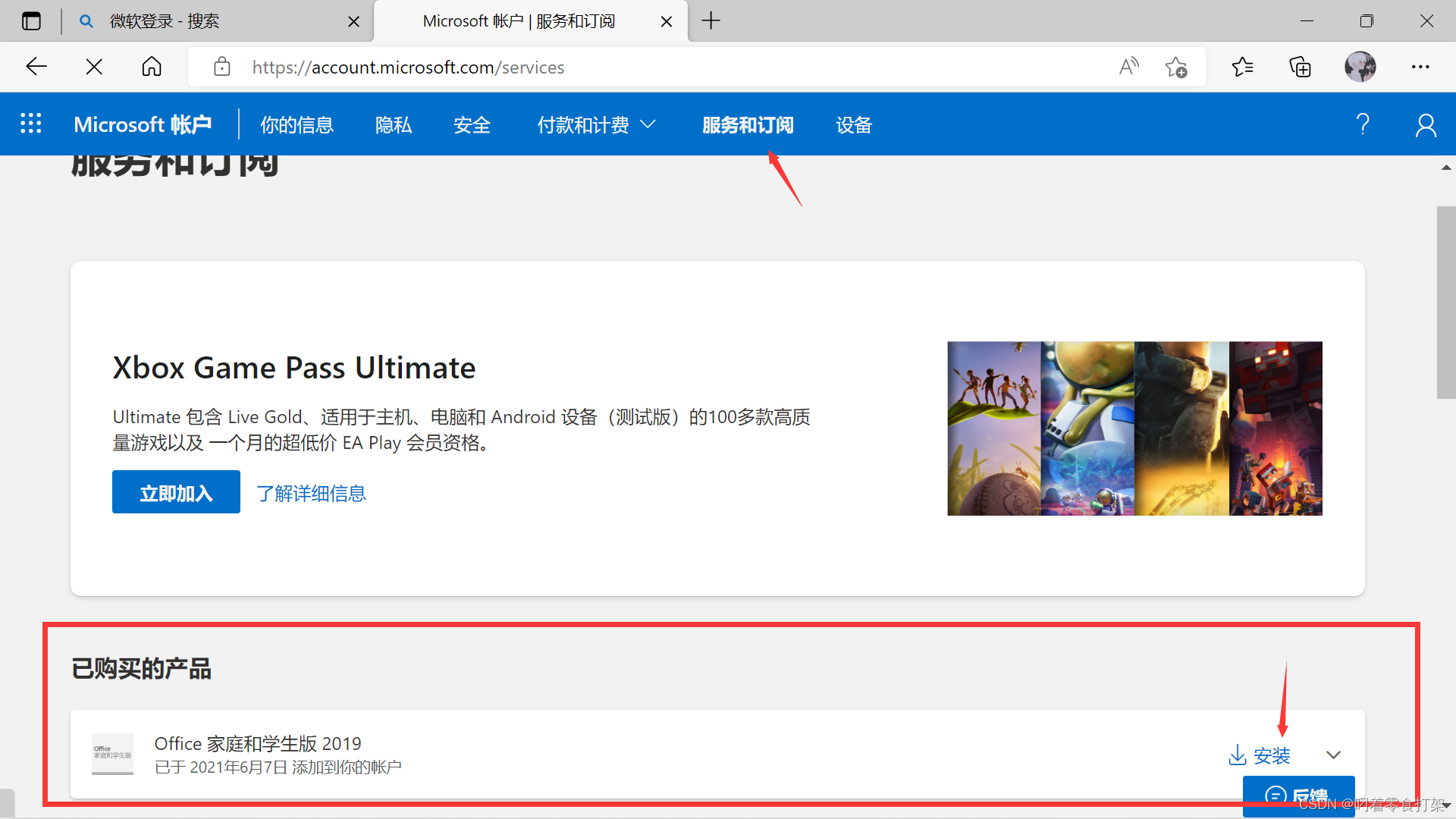Add this page to favorites star
This screenshot has width=1456, height=819.
[1176, 67]
